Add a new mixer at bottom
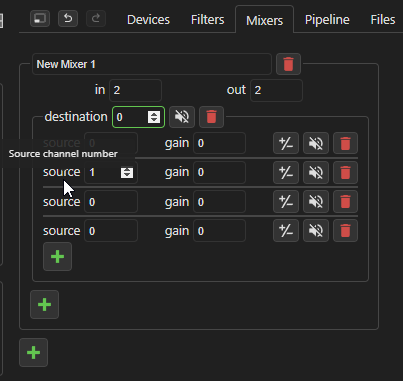 (x=33, y=353)
